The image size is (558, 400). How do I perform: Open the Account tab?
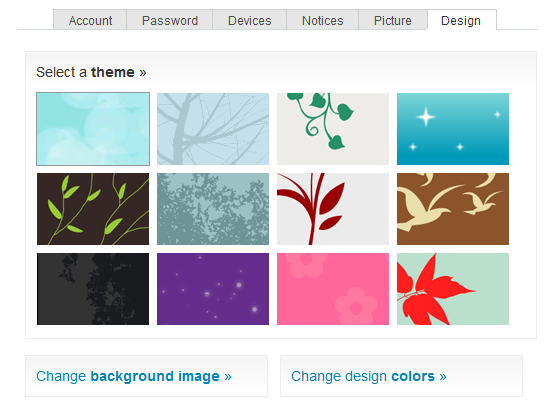click(x=90, y=20)
